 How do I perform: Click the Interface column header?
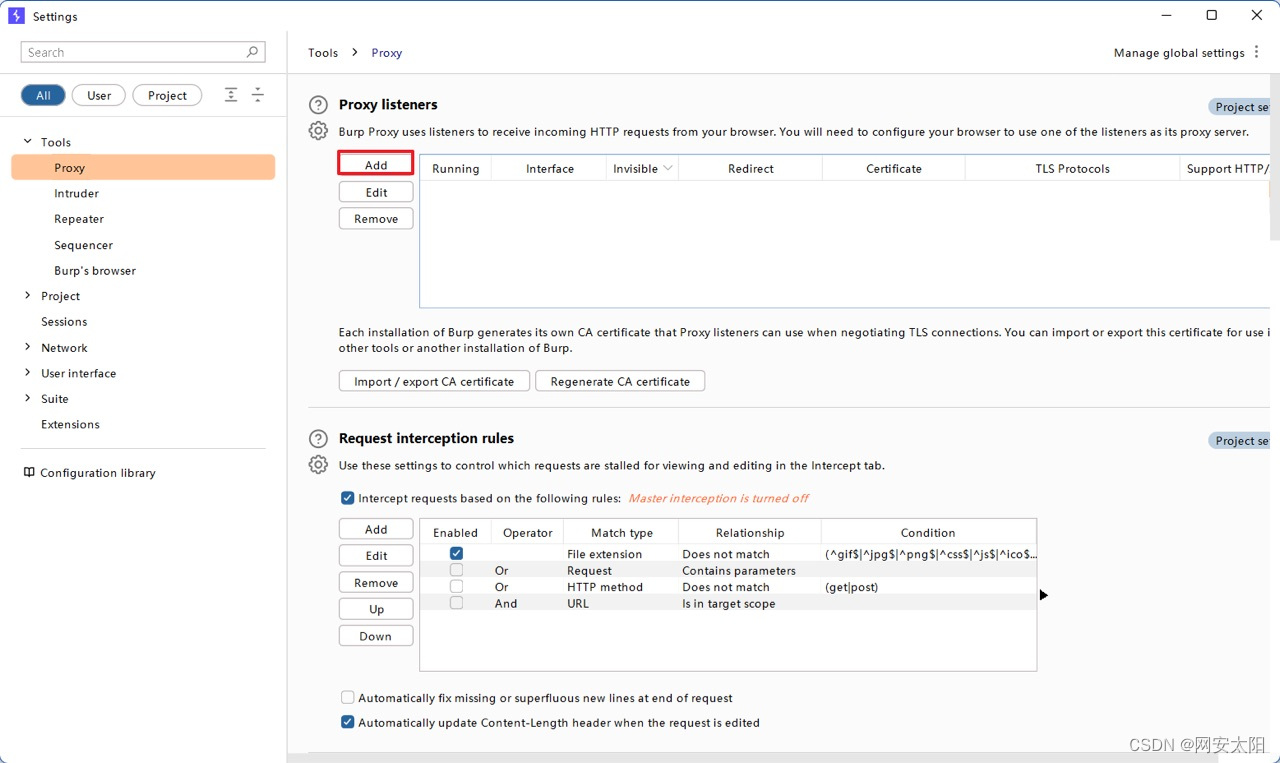click(x=550, y=168)
